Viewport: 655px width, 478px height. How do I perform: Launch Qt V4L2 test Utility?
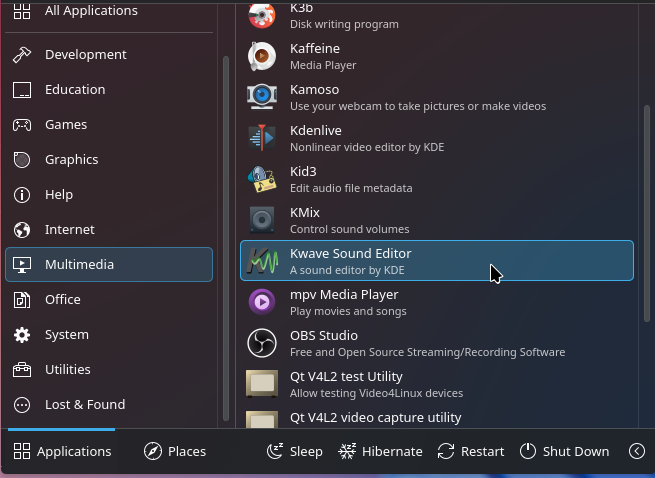tap(346, 383)
